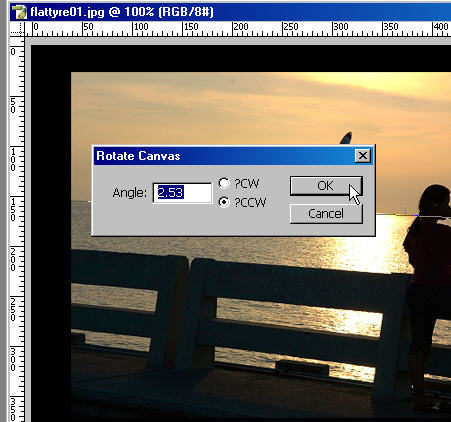Confirm rotation with the OK button
The height and width of the screenshot is (422, 451).
click(x=326, y=186)
